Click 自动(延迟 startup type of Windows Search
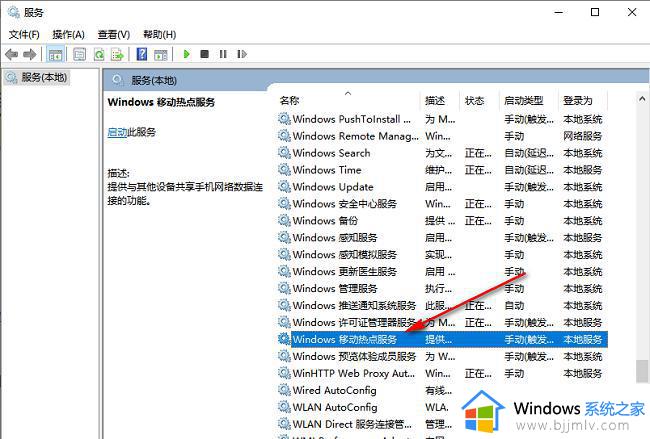 coord(529,153)
